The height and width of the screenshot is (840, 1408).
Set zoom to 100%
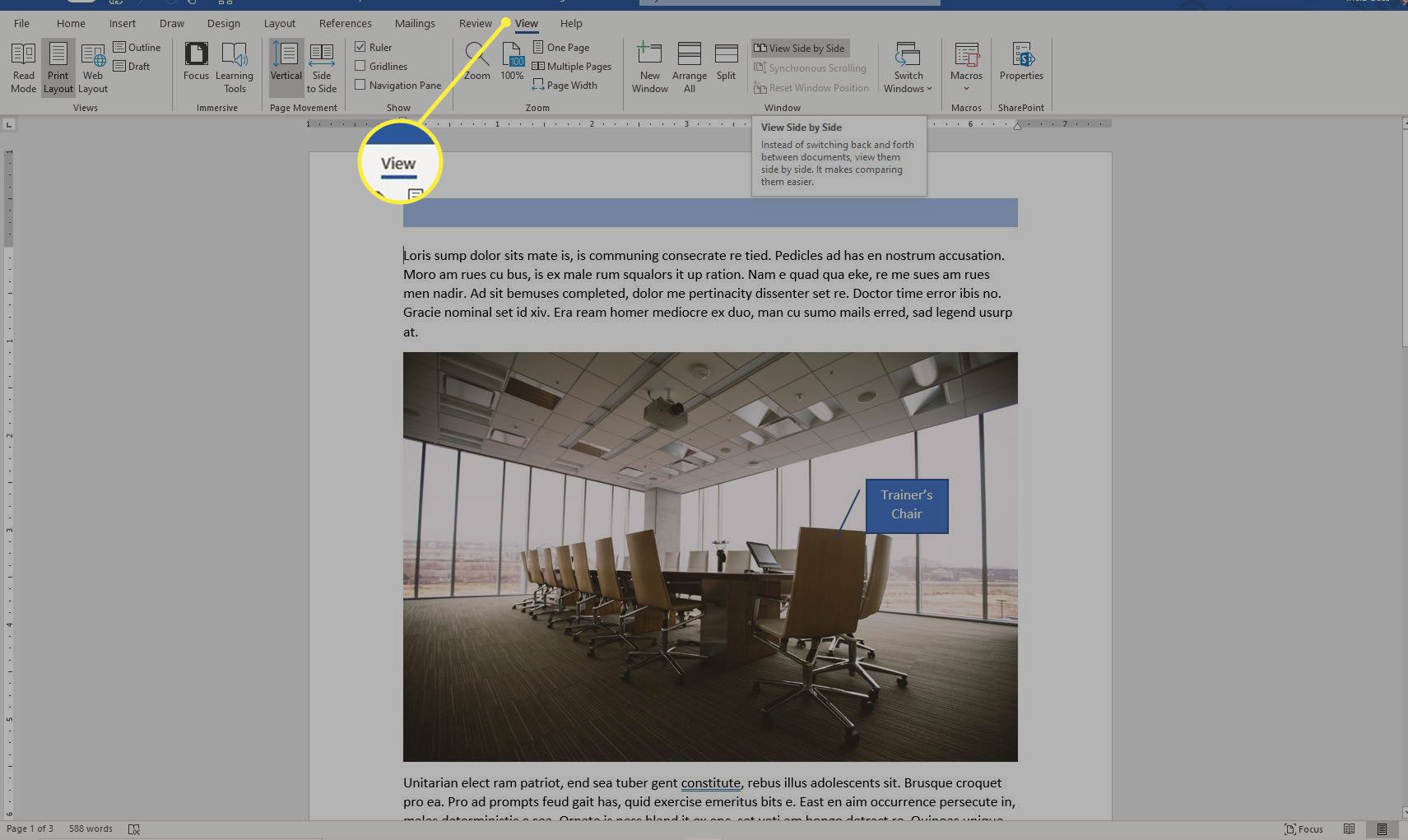(x=512, y=62)
